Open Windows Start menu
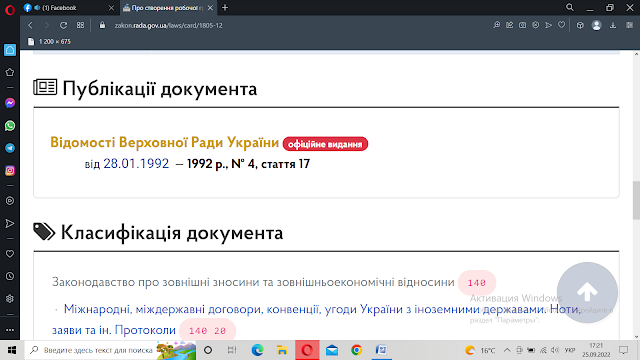The width and height of the screenshot is (640, 360). [x=12, y=350]
